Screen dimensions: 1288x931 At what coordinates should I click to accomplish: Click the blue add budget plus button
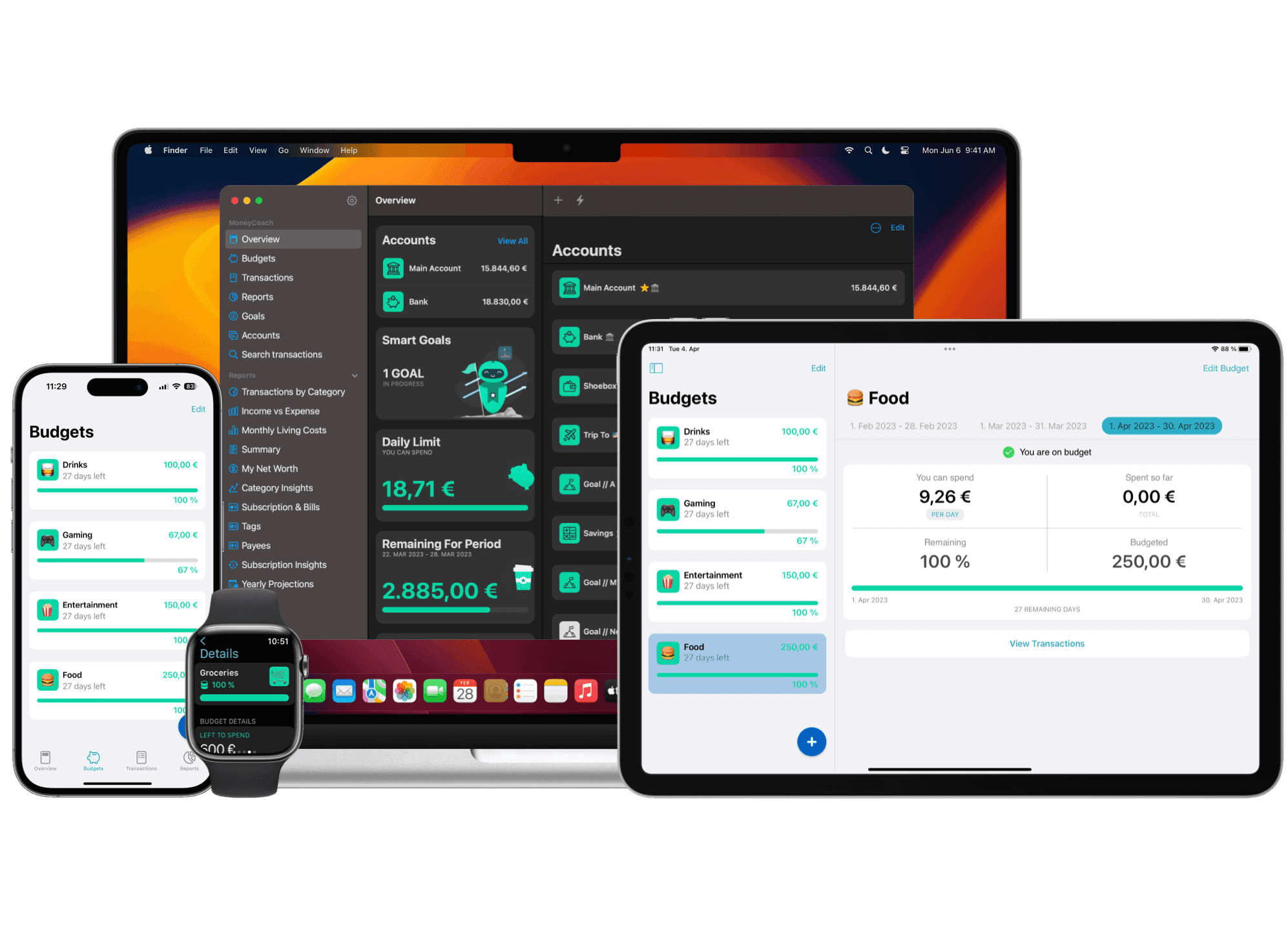pos(810,740)
